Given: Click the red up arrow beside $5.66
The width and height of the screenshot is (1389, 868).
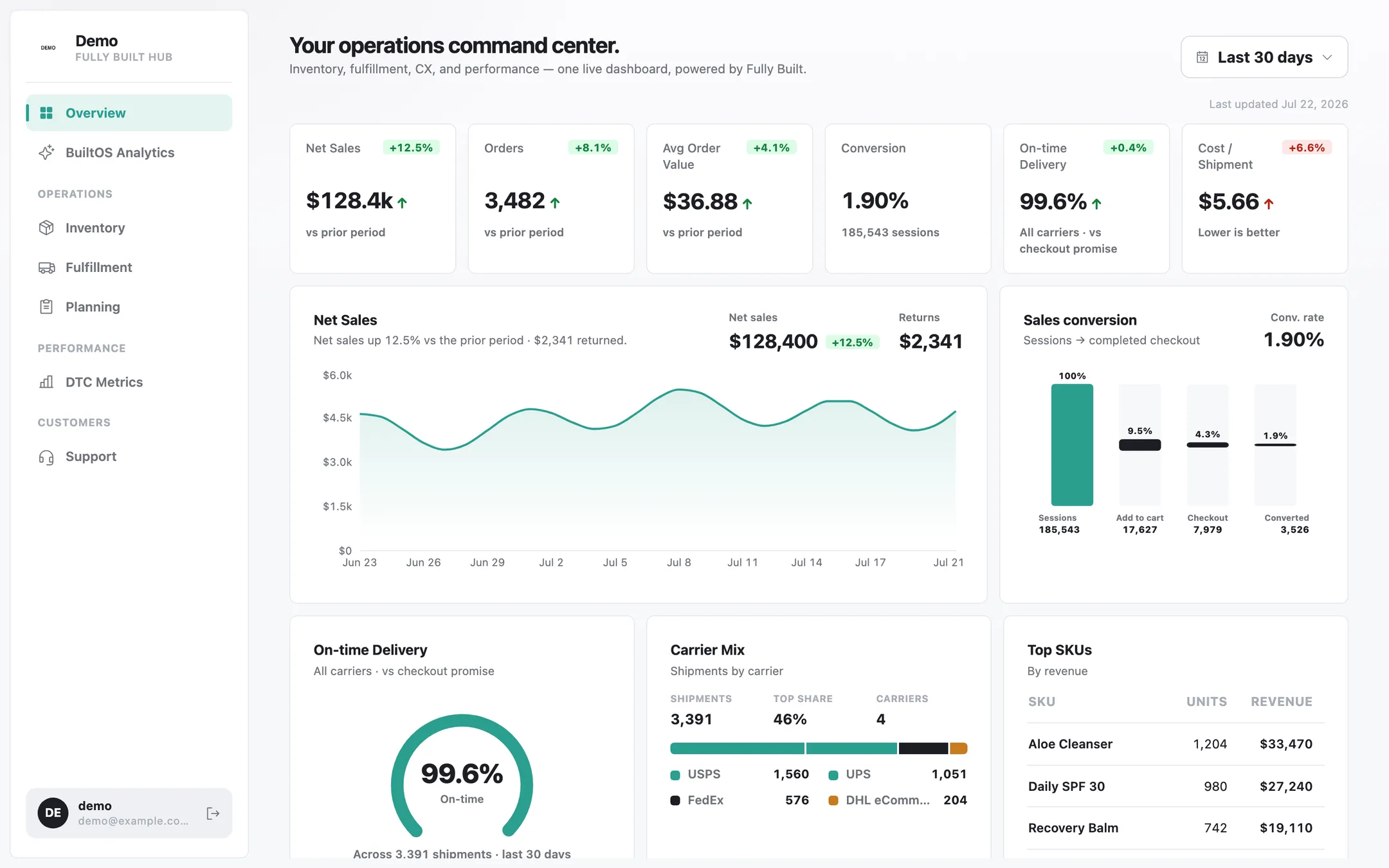Looking at the screenshot, I should pos(1269,204).
